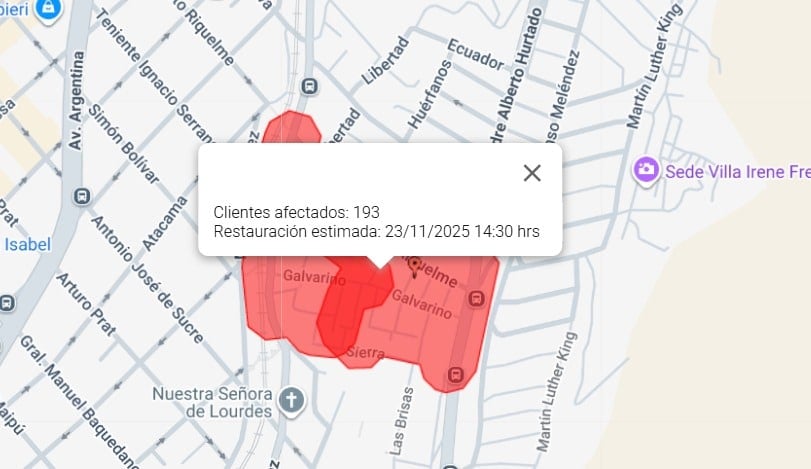
Task: Open the church icon for Nuestra Señora de Lourdes
Action: [292, 402]
